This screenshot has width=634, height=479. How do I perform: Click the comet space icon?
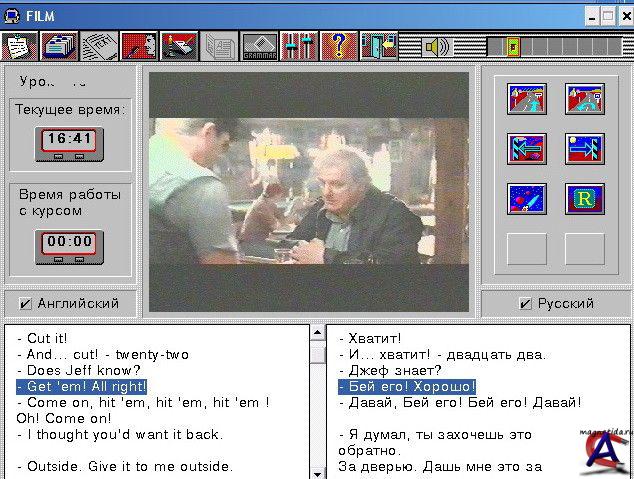[526, 199]
